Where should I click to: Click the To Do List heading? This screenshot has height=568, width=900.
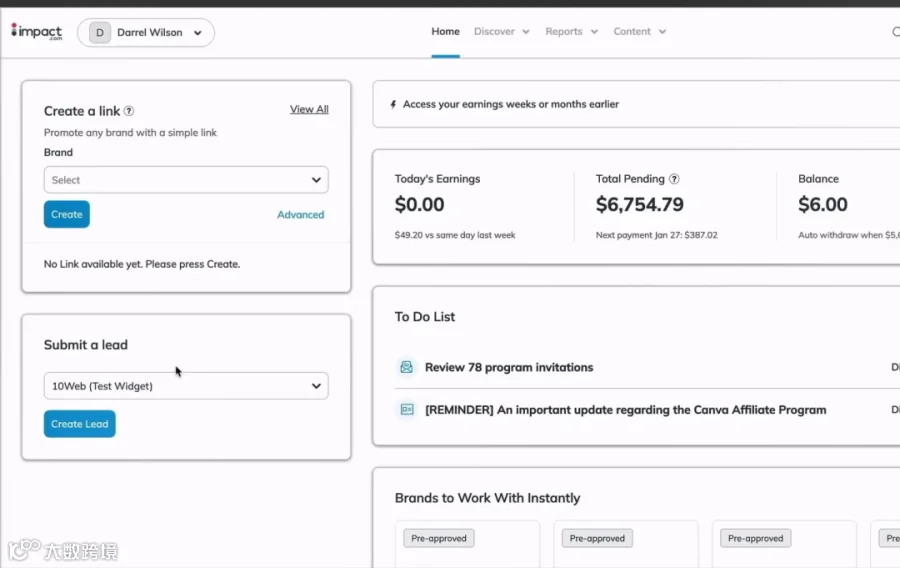(424, 317)
